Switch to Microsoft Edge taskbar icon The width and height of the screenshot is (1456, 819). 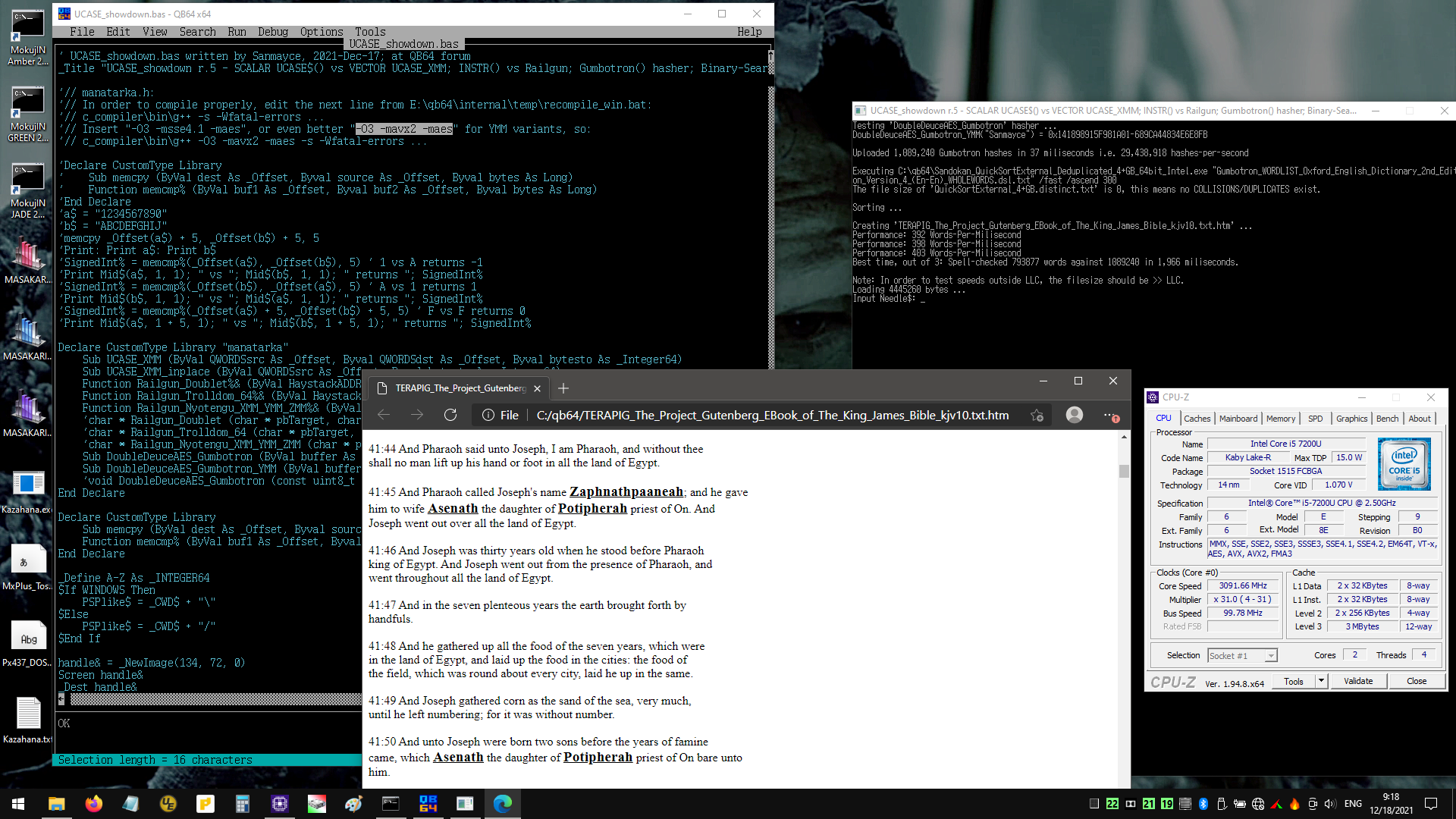502,804
